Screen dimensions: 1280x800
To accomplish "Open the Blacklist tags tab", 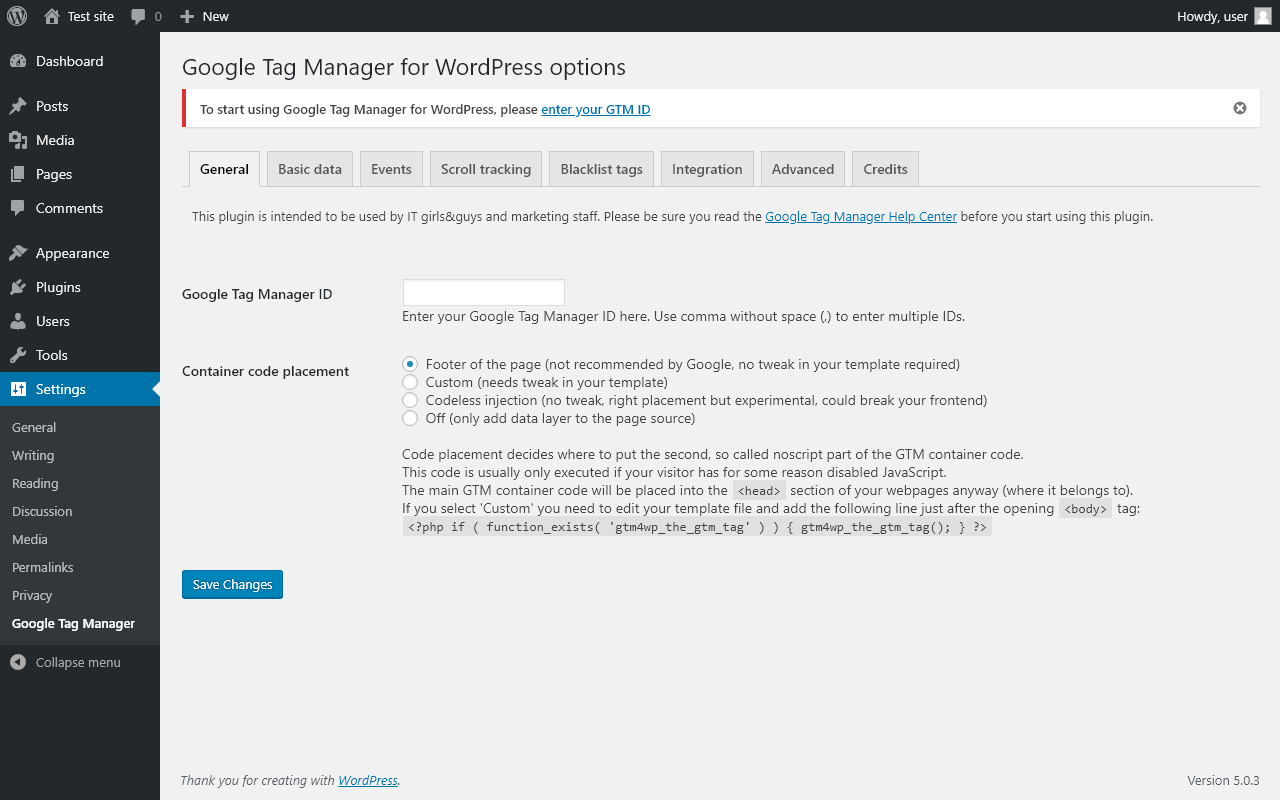I will [602, 169].
